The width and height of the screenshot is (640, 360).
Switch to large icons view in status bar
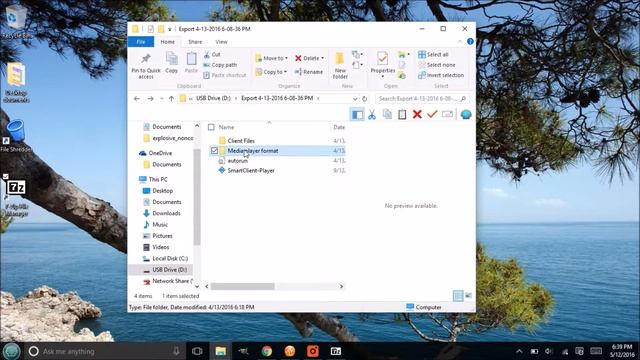(469, 296)
